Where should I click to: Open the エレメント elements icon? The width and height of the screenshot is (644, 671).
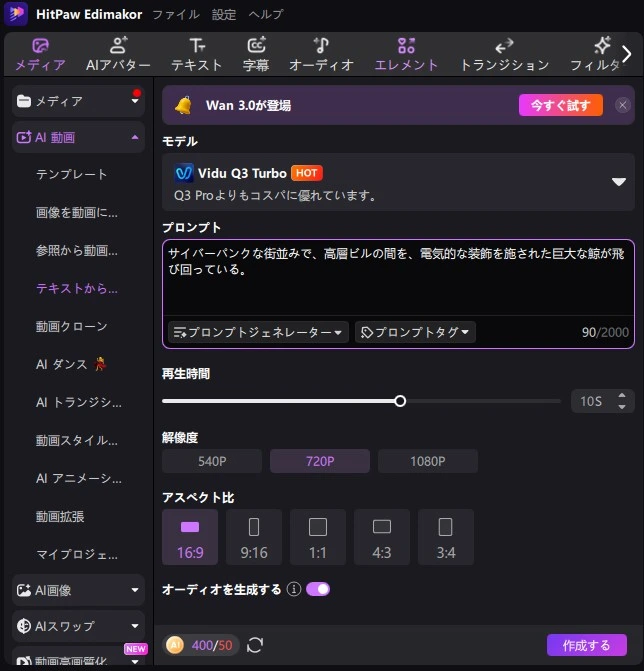click(406, 46)
